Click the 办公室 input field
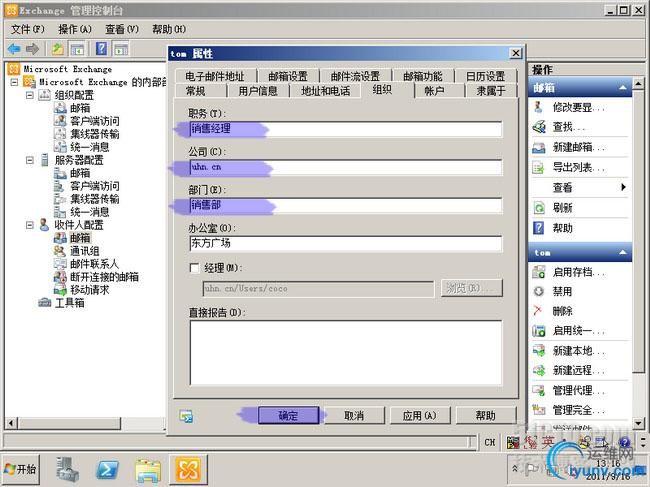The height and width of the screenshot is (487, 650). point(346,244)
